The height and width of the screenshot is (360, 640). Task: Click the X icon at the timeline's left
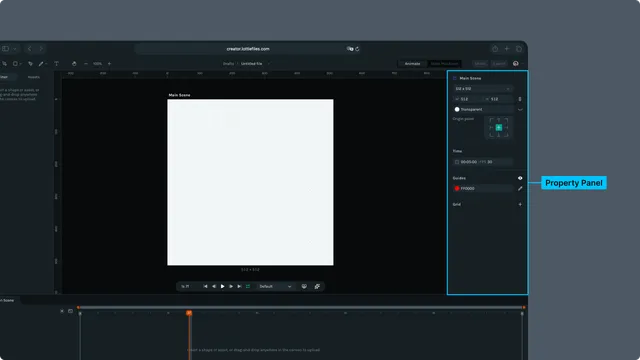62,311
